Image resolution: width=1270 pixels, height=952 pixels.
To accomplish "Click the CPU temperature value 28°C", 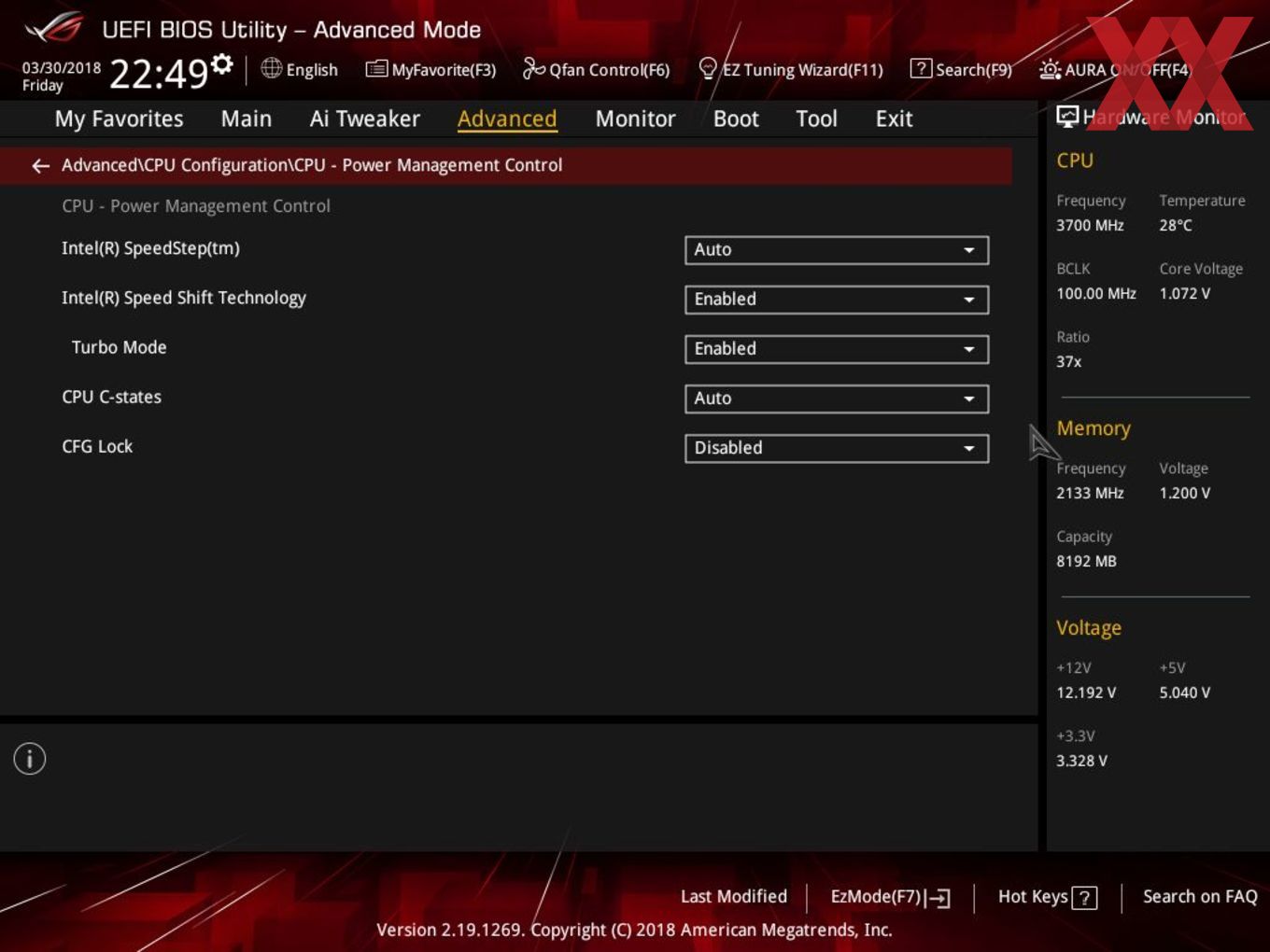I will [x=1176, y=225].
